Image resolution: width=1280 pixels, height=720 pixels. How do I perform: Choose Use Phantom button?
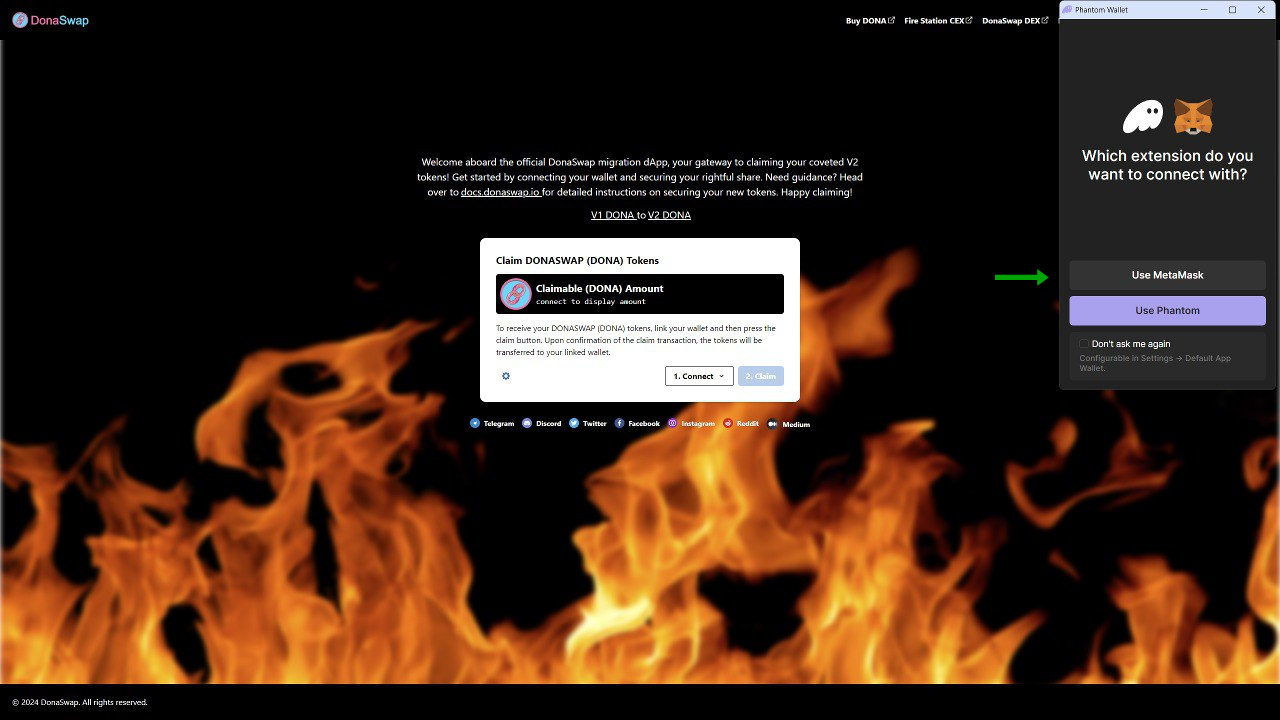[x=1167, y=310]
